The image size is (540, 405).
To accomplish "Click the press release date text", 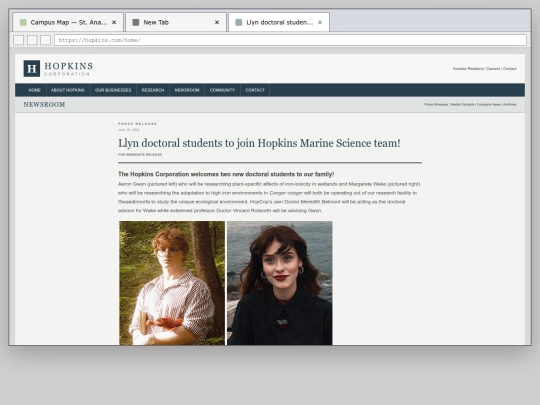I will (129, 130).
